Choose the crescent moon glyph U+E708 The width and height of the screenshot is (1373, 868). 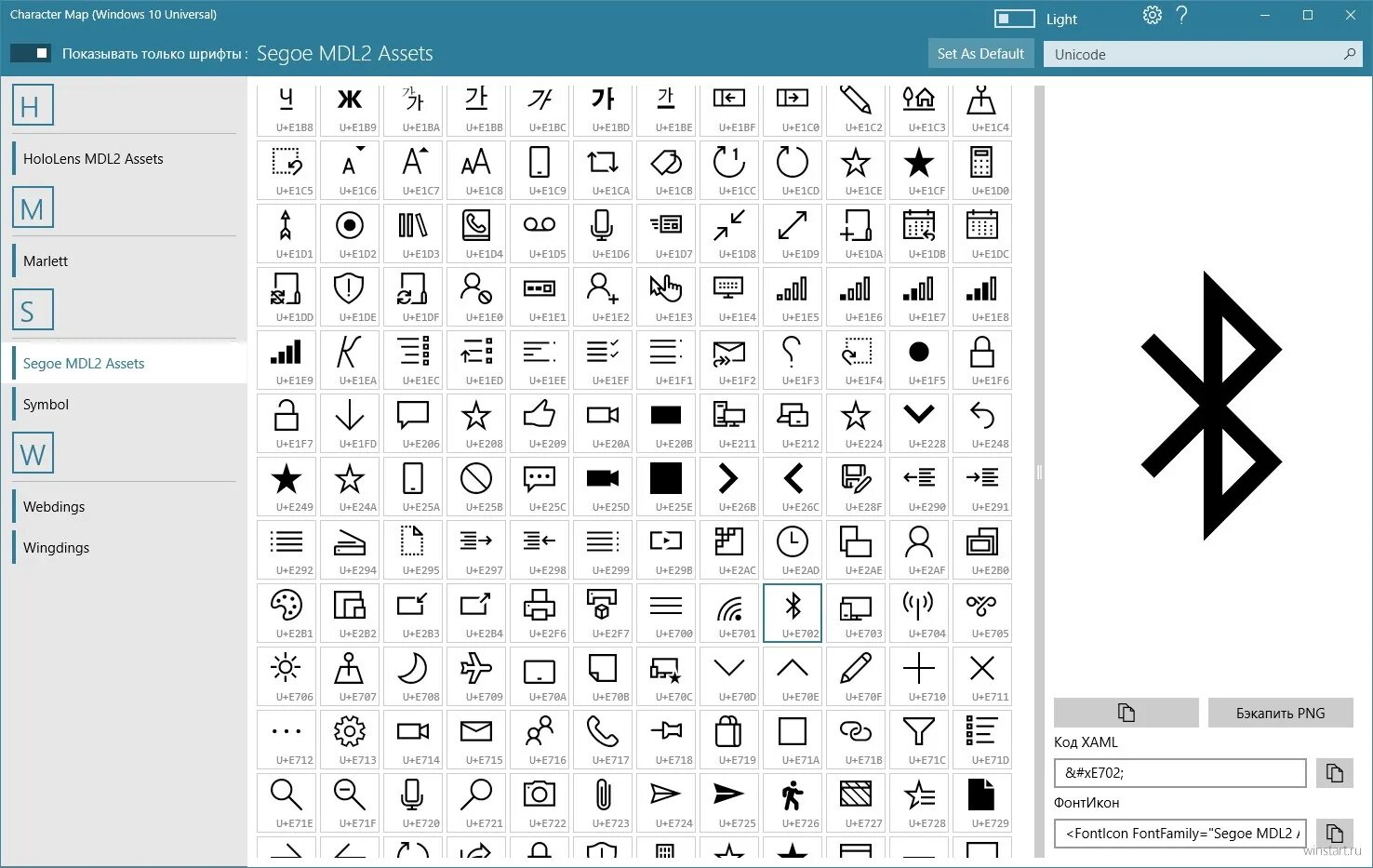[413, 676]
